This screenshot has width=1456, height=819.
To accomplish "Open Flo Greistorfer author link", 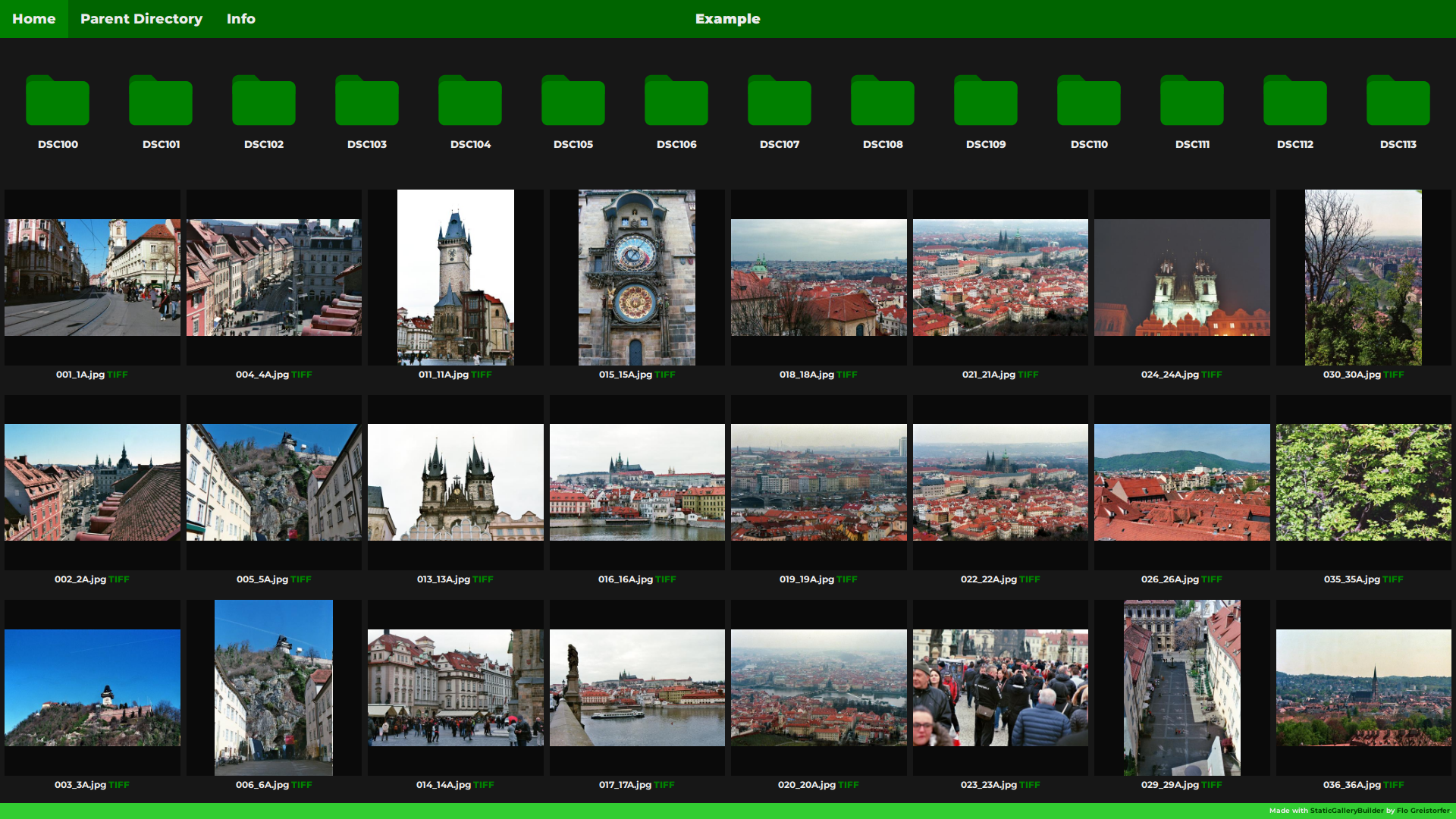I will [x=1423, y=811].
